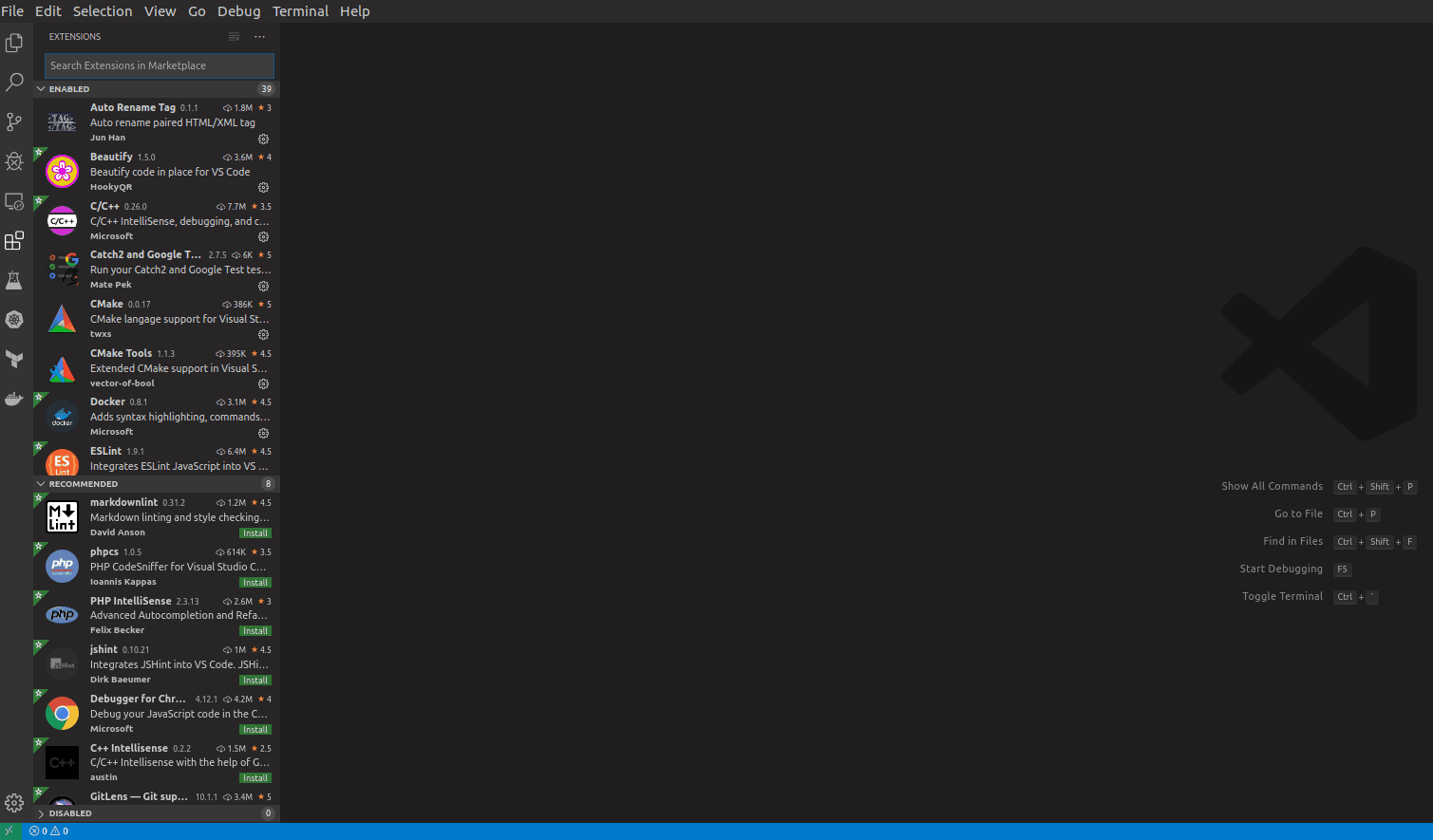Open the Terraform view icon

pos(14,360)
